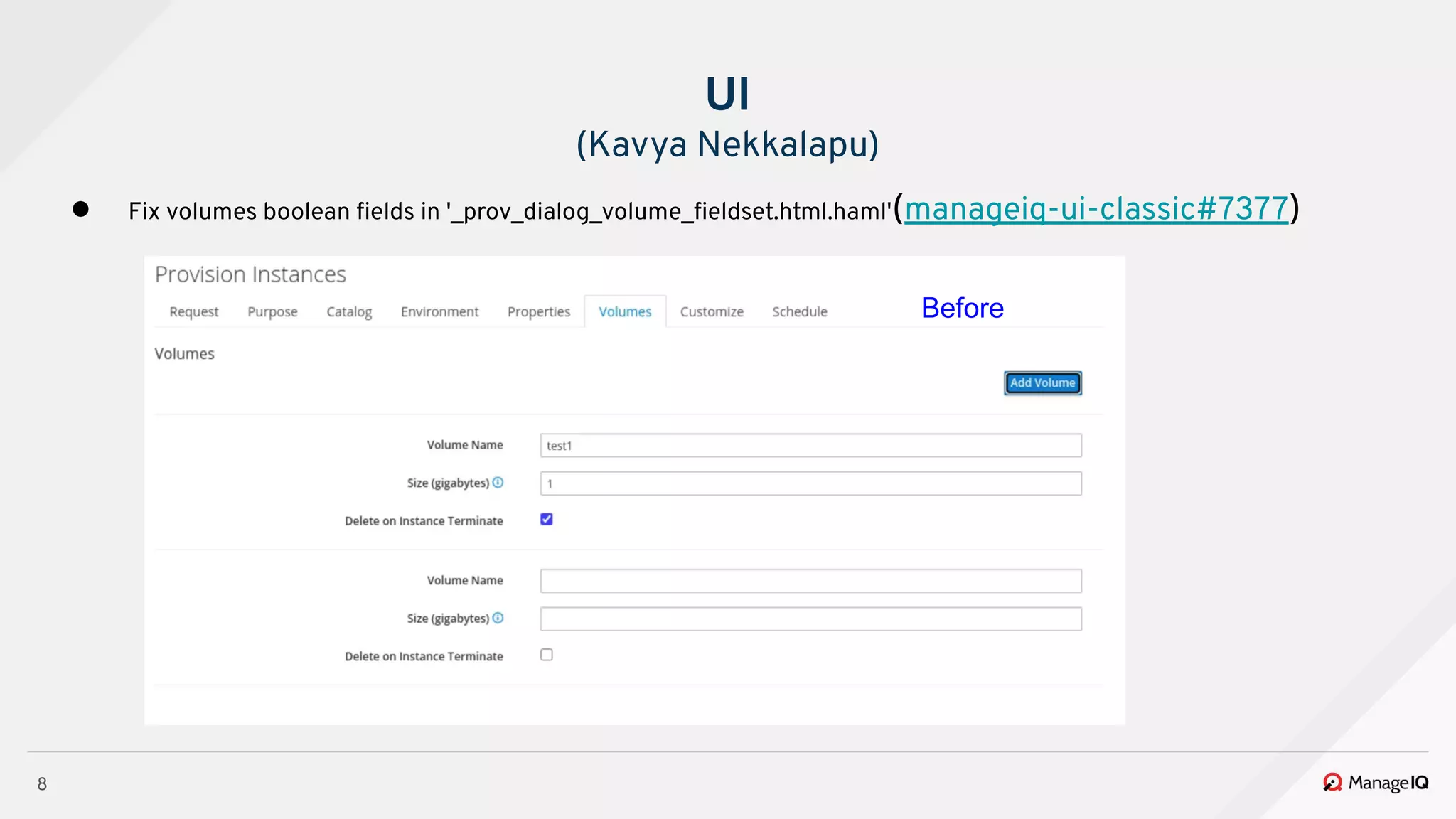1456x819 pixels.
Task: Switch to the Request tab
Action: (x=194, y=311)
